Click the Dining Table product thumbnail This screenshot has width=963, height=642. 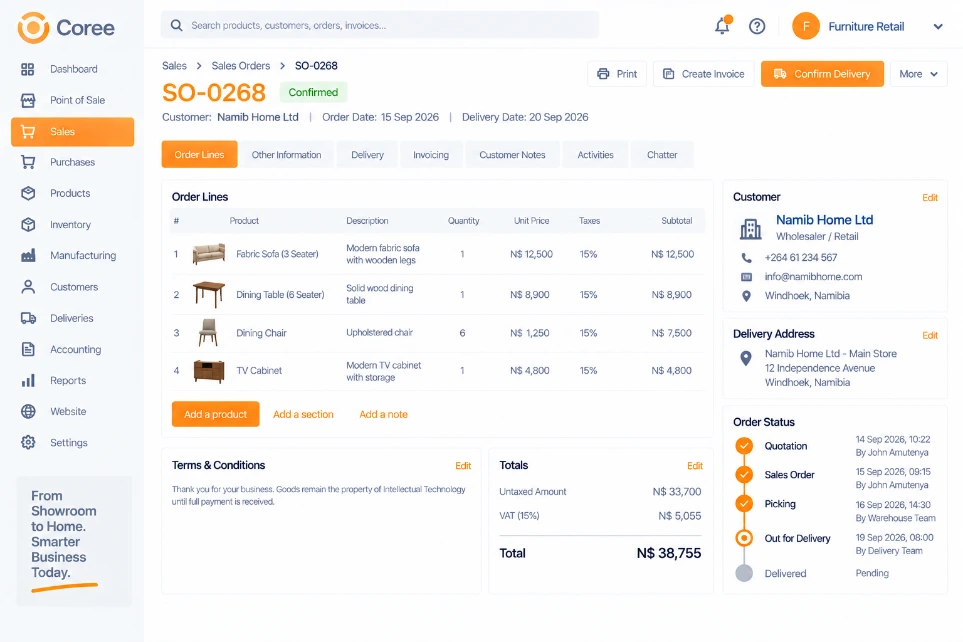click(209, 294)
